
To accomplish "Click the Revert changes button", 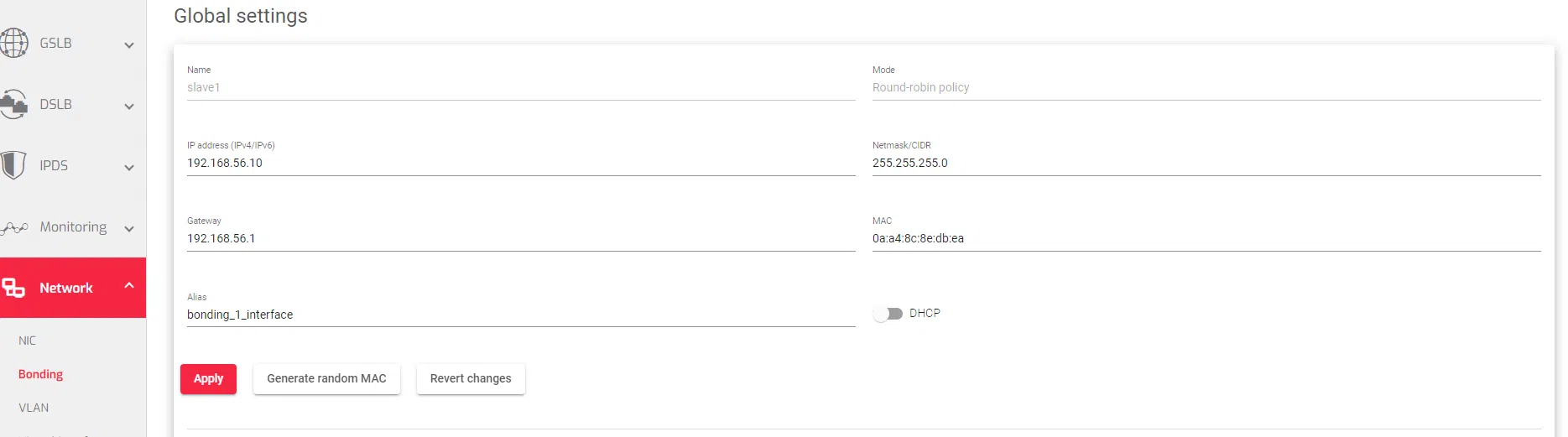I will tap(471, 378).
